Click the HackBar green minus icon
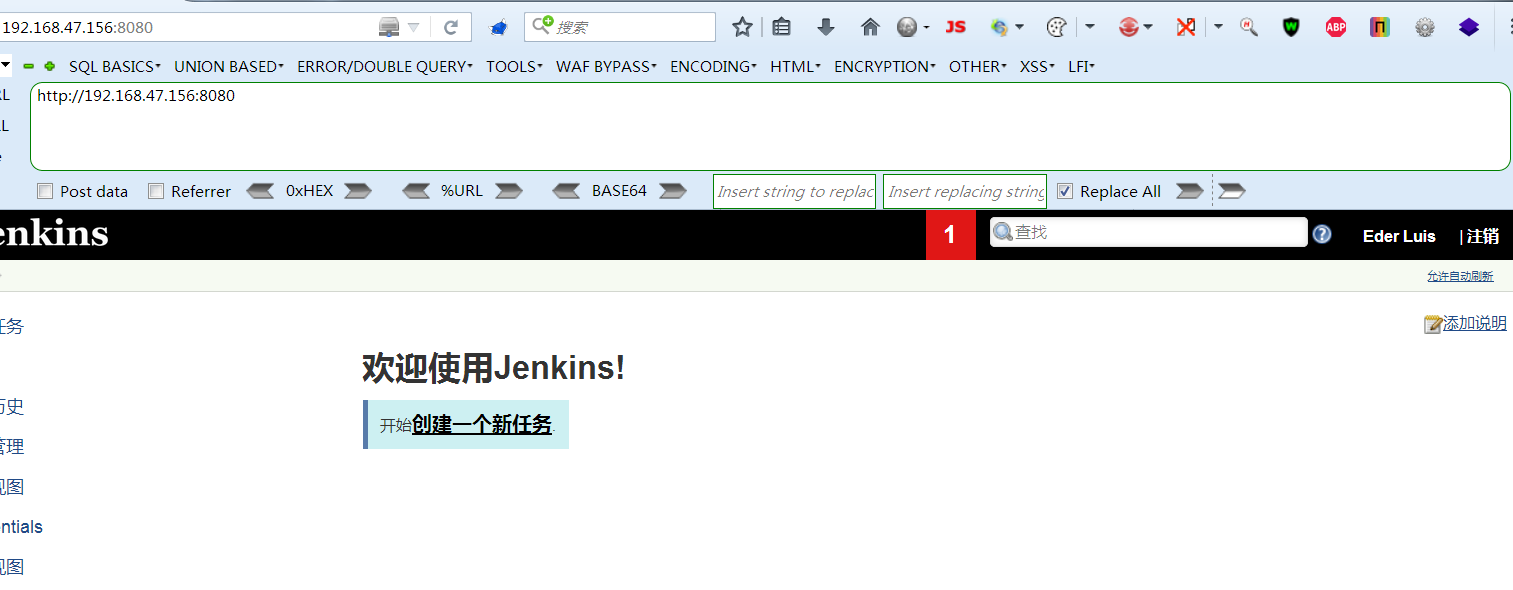 29,66
